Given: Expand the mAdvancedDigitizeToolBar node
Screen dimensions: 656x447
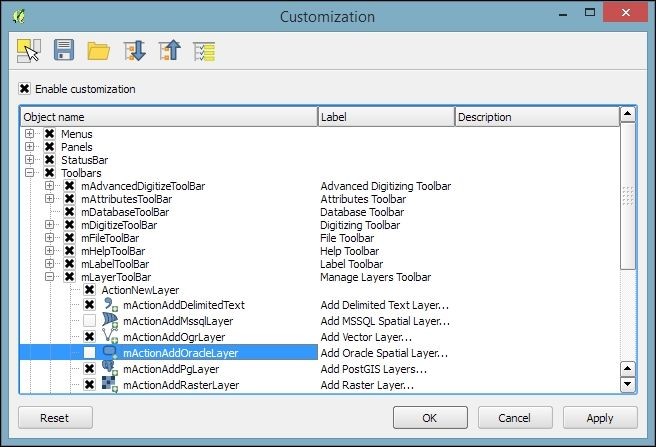Looking at the screenshot, I should click(50, 186).
